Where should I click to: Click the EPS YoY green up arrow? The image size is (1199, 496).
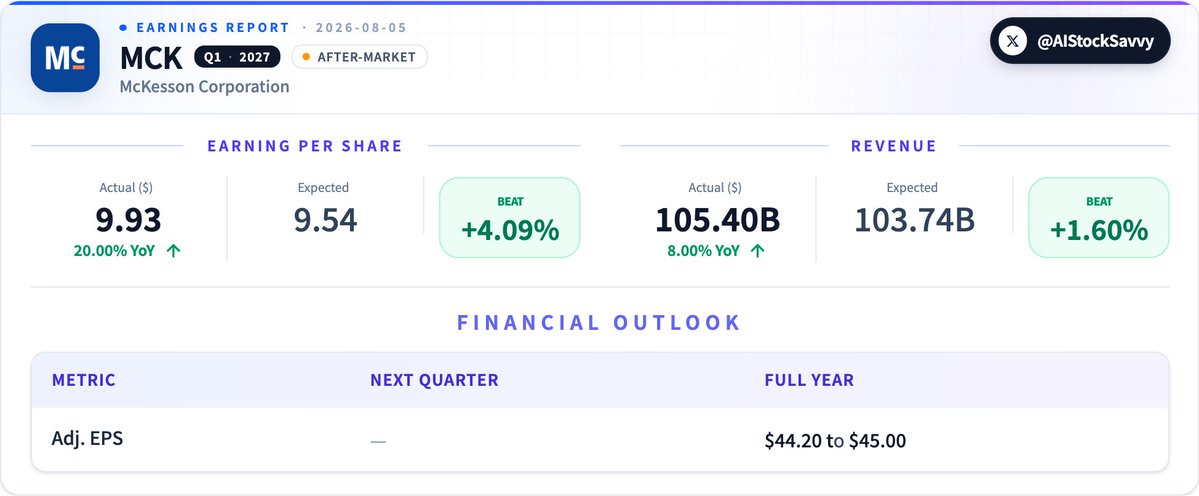point(174,251)
